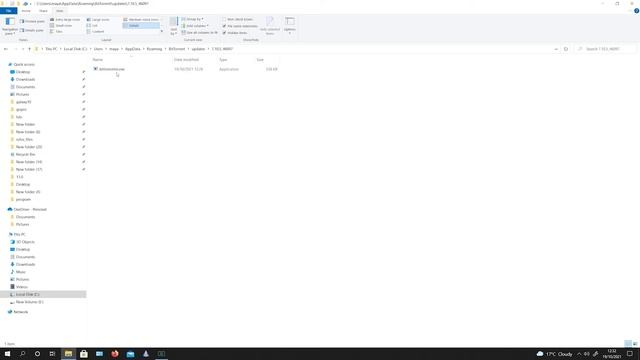Toggle the Details pane button

32,30
